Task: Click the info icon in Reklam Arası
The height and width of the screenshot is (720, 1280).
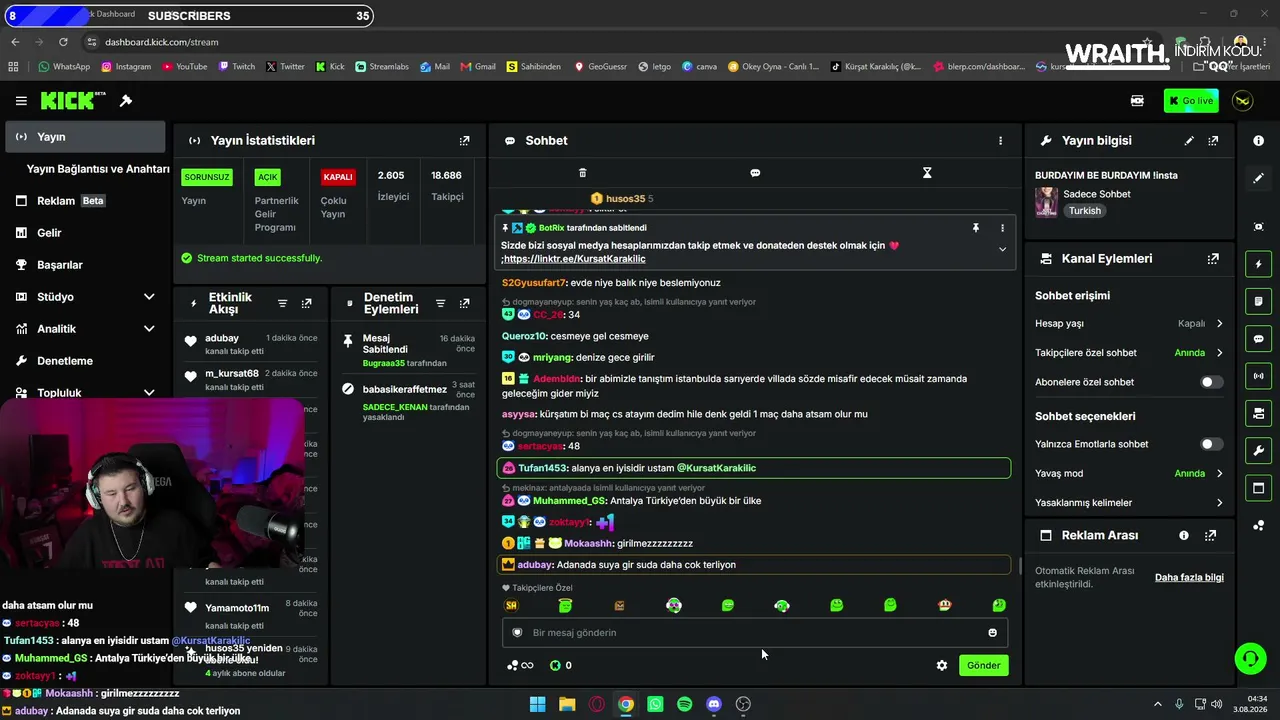Action: click(x=1184, y=536)
